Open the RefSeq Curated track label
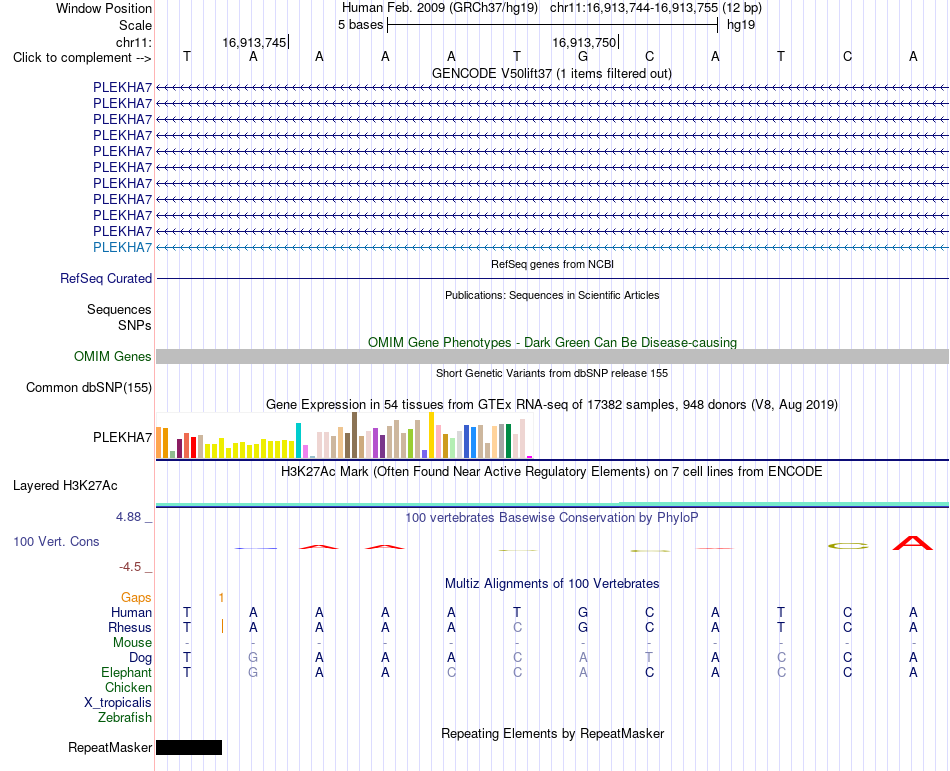 106,279
